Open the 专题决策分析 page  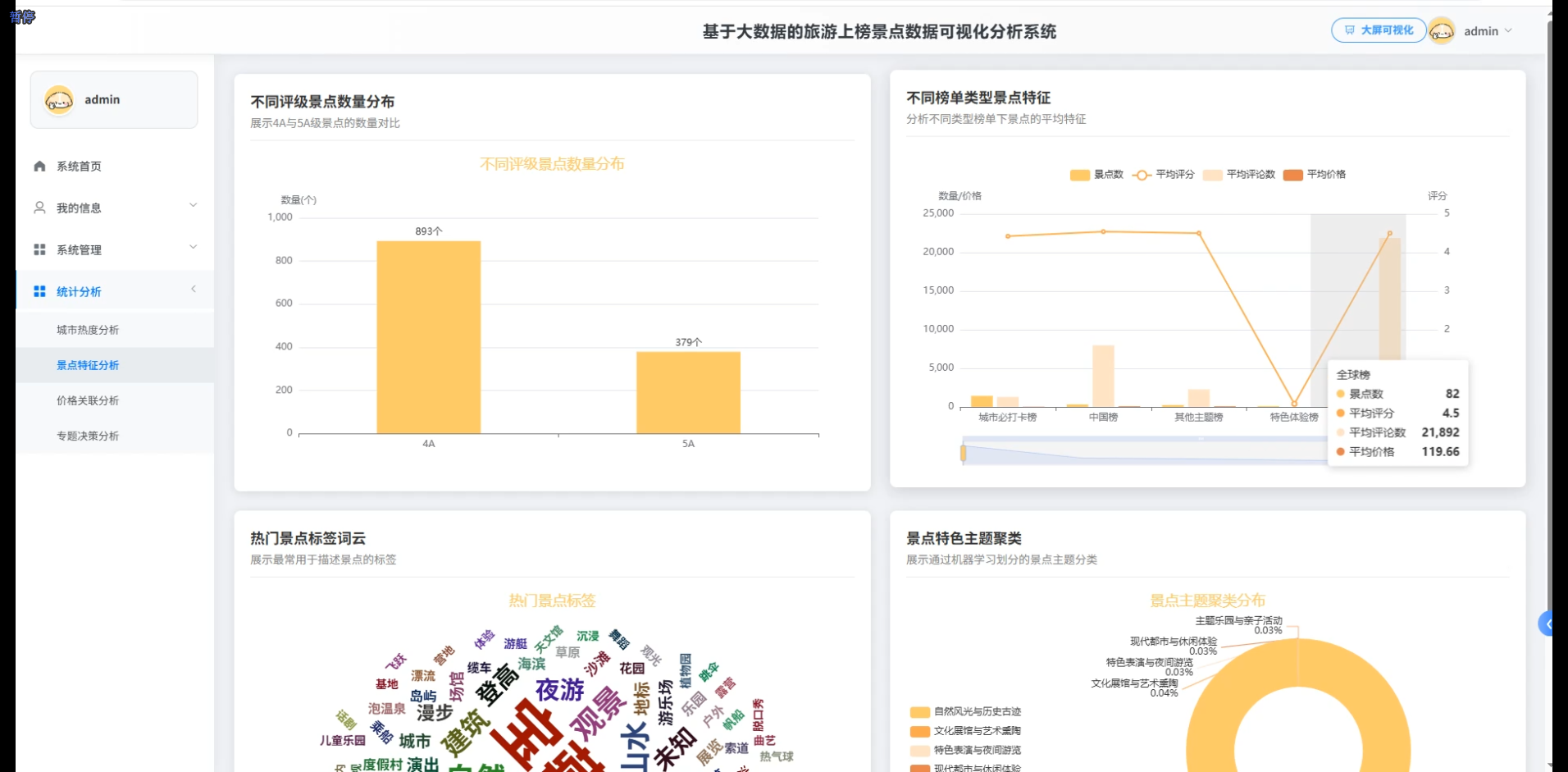pos(115,436)
